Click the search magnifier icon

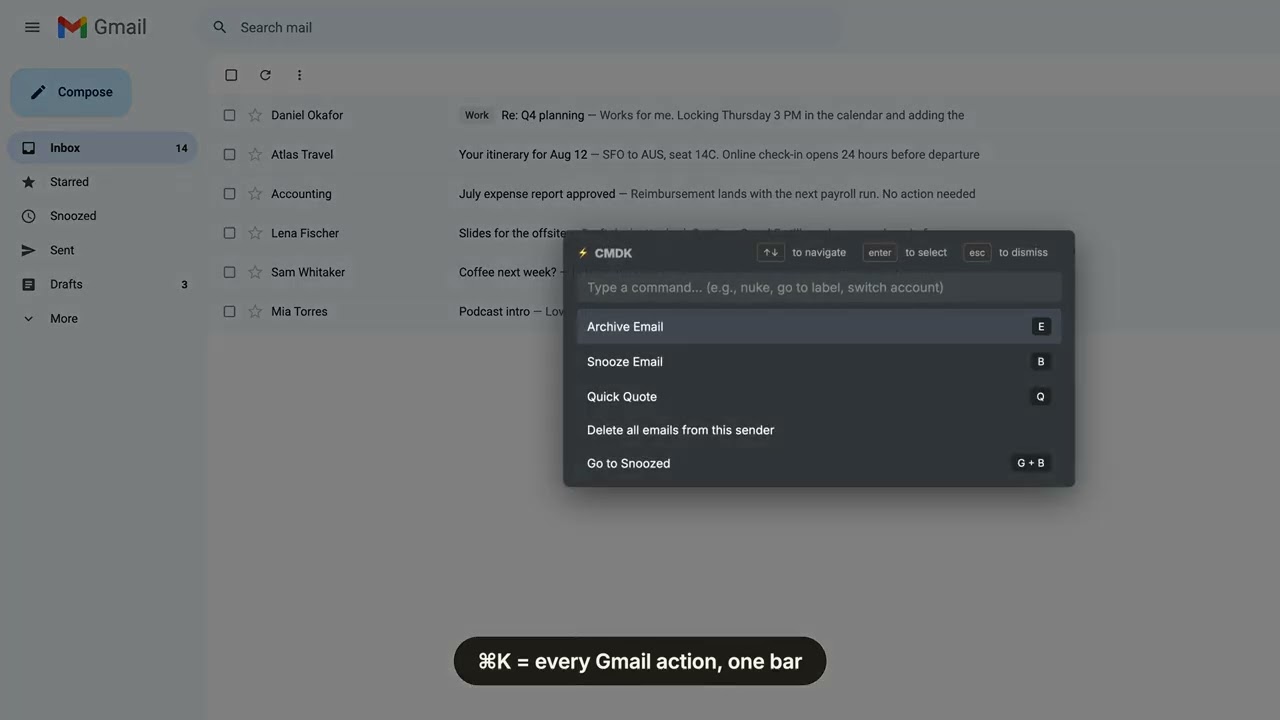tap(220, 27)
